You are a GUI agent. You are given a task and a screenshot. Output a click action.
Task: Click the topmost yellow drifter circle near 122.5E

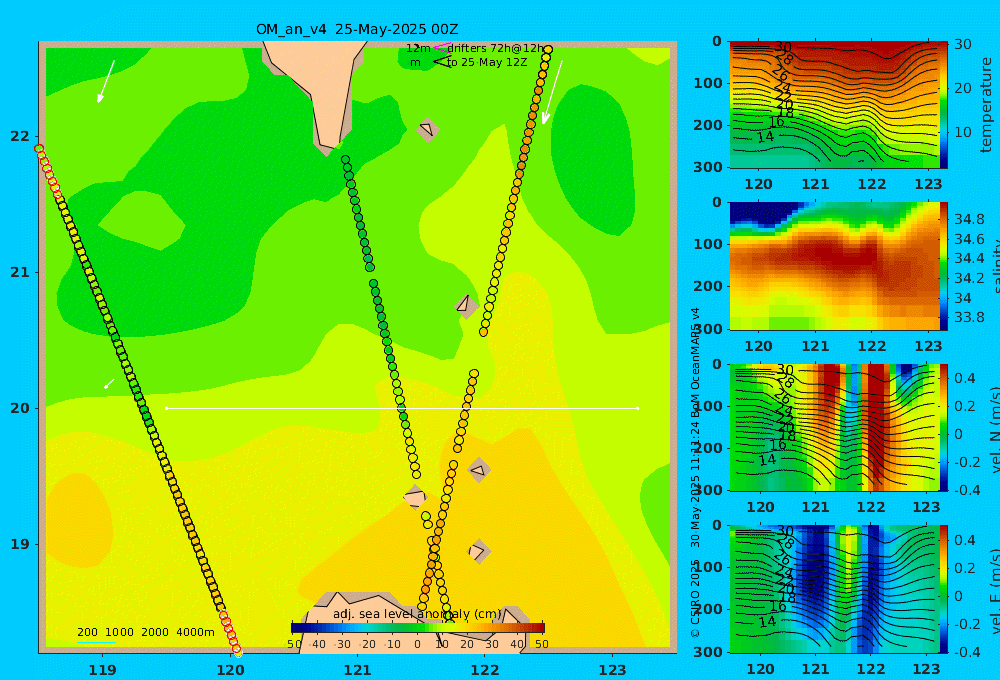coord(547,49)
